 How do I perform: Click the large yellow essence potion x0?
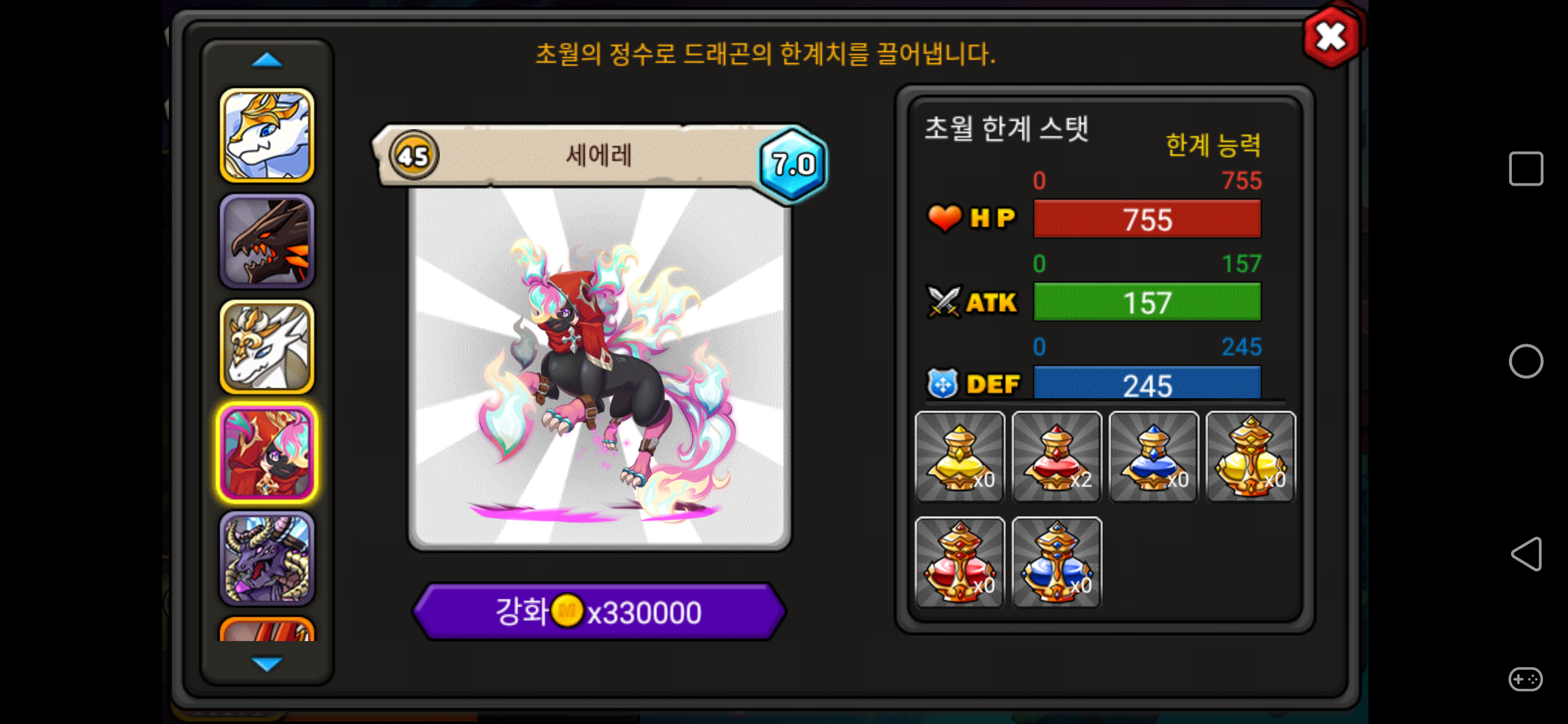[x=1250, y=456]
